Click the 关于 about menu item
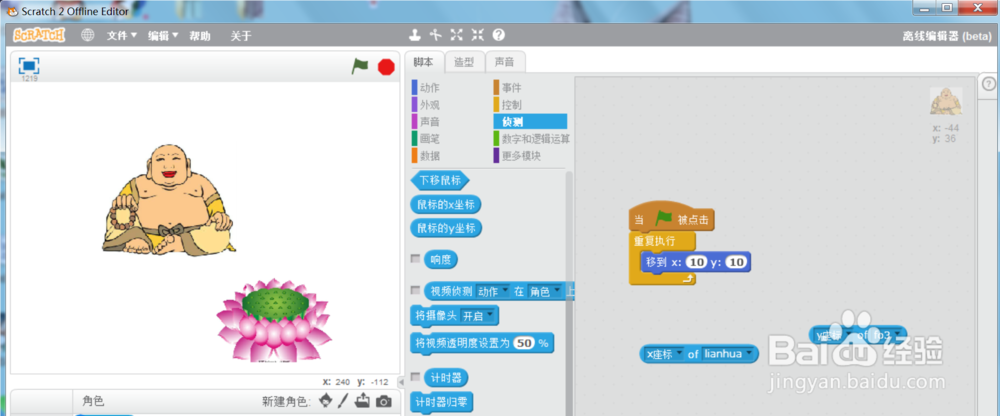Screen dimensions: 1000x416 pos(241,36)
